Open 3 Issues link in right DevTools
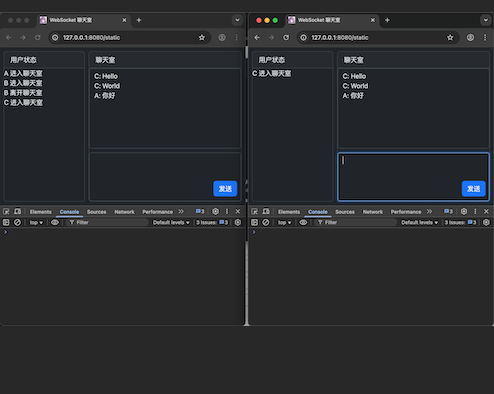 coord(460,222)
